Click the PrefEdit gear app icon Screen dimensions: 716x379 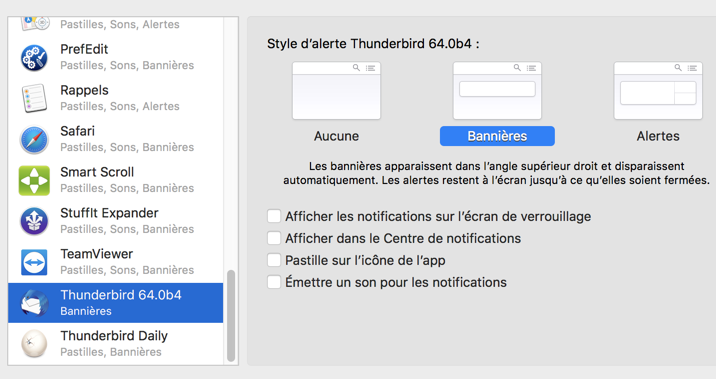click(34, 58)
